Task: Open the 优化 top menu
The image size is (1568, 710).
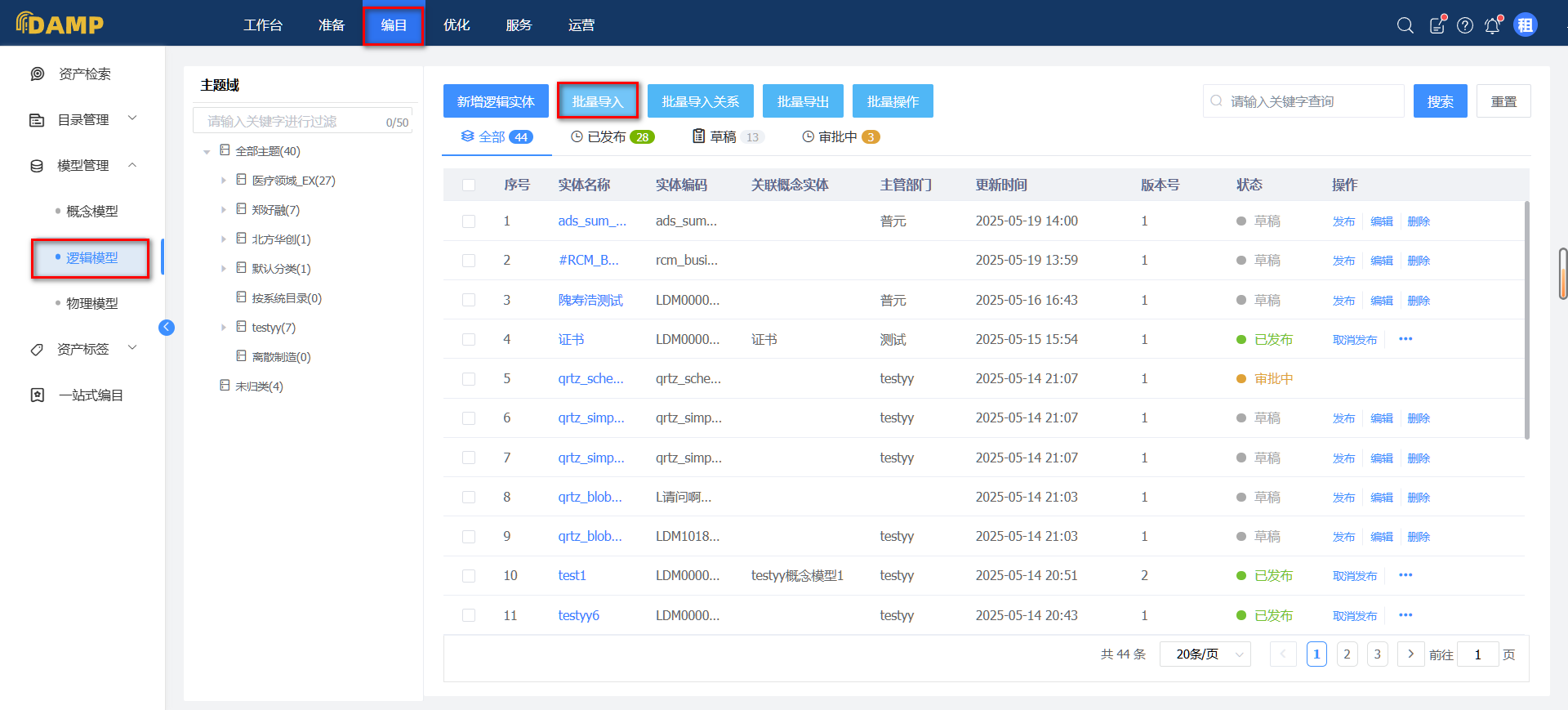Action: pyautogui.click(x=457, y=25)
